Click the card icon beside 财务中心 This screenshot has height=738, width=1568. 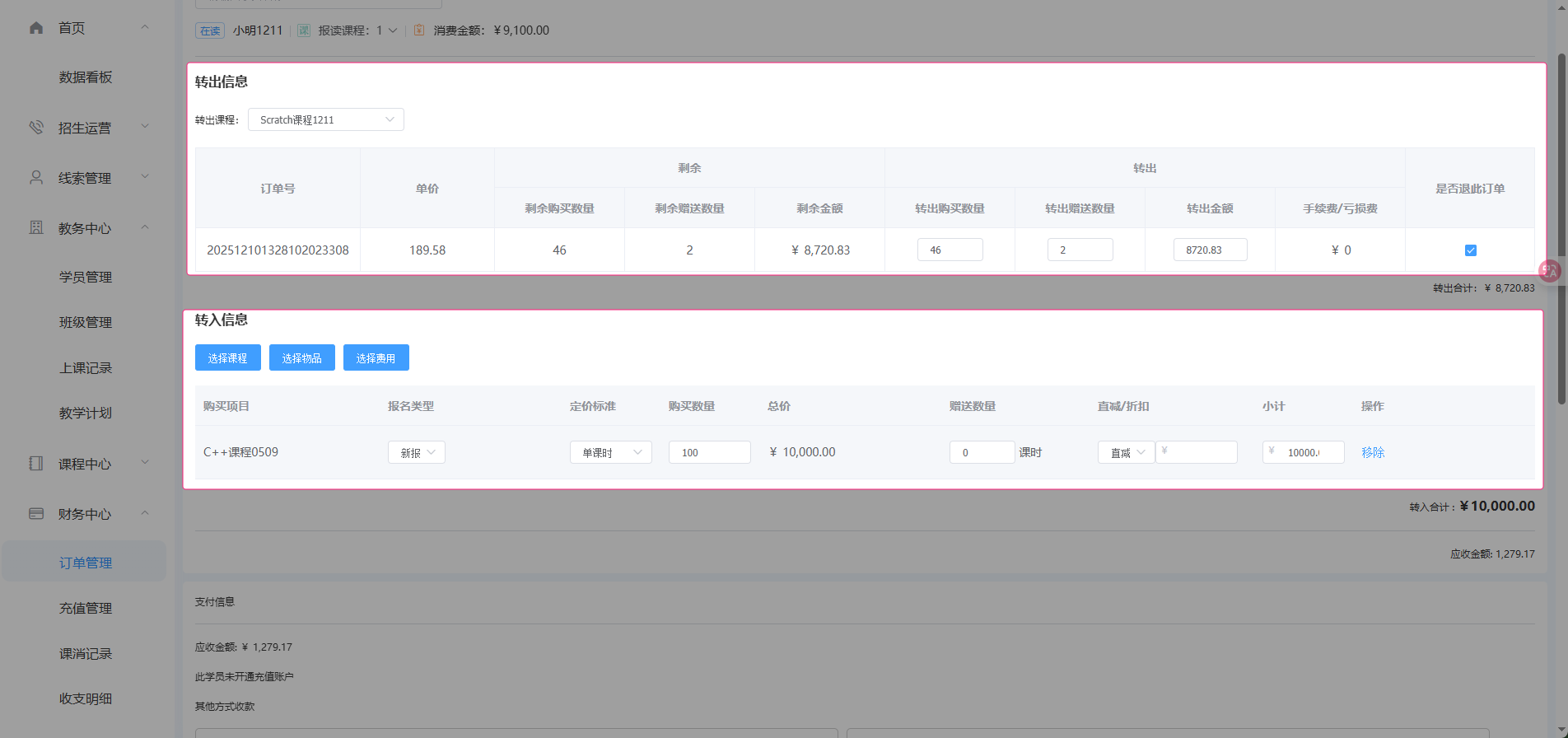coord(36,514)
